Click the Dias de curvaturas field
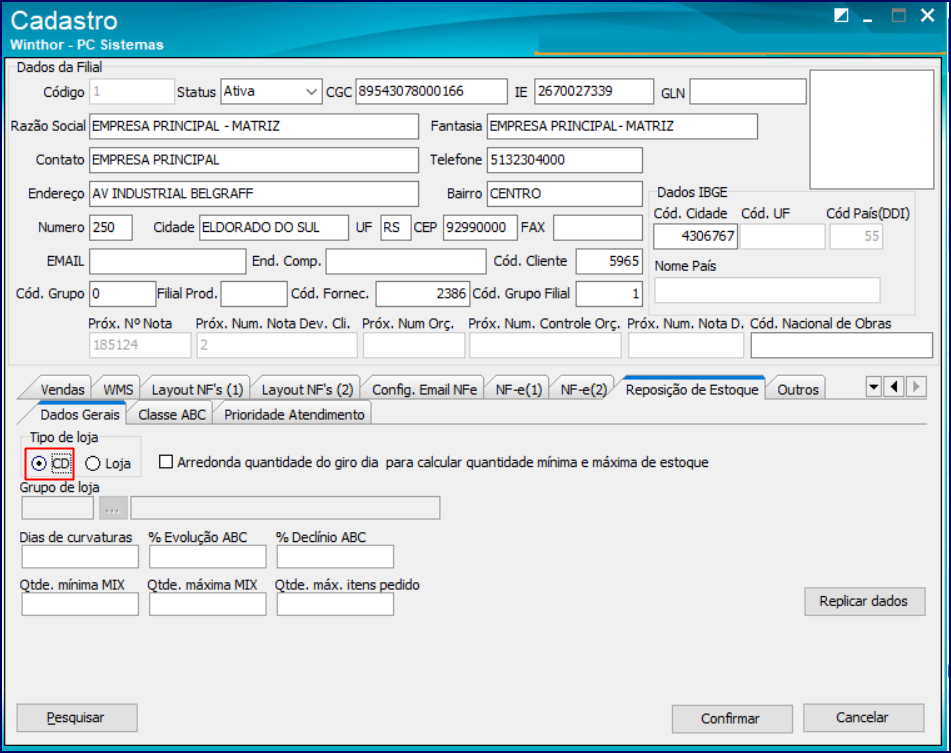Viewport: 951px width, 753px height. [x=80, y=557]
